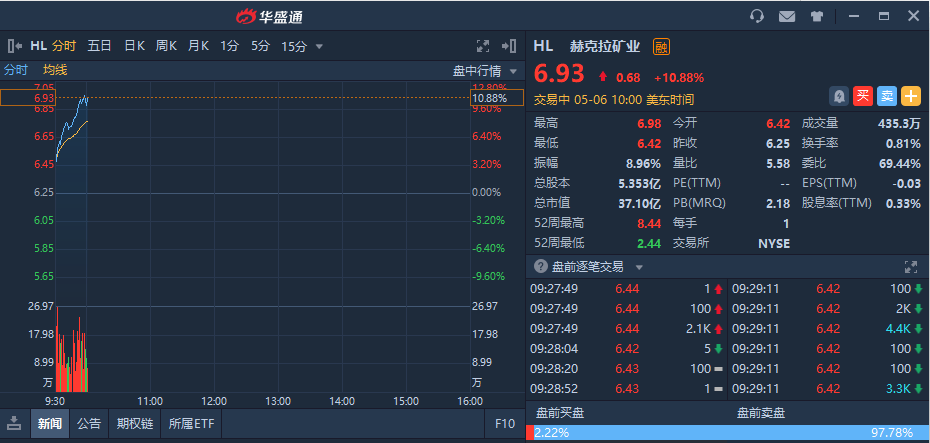Click the download icon at bottom left

tap(15, 423)
